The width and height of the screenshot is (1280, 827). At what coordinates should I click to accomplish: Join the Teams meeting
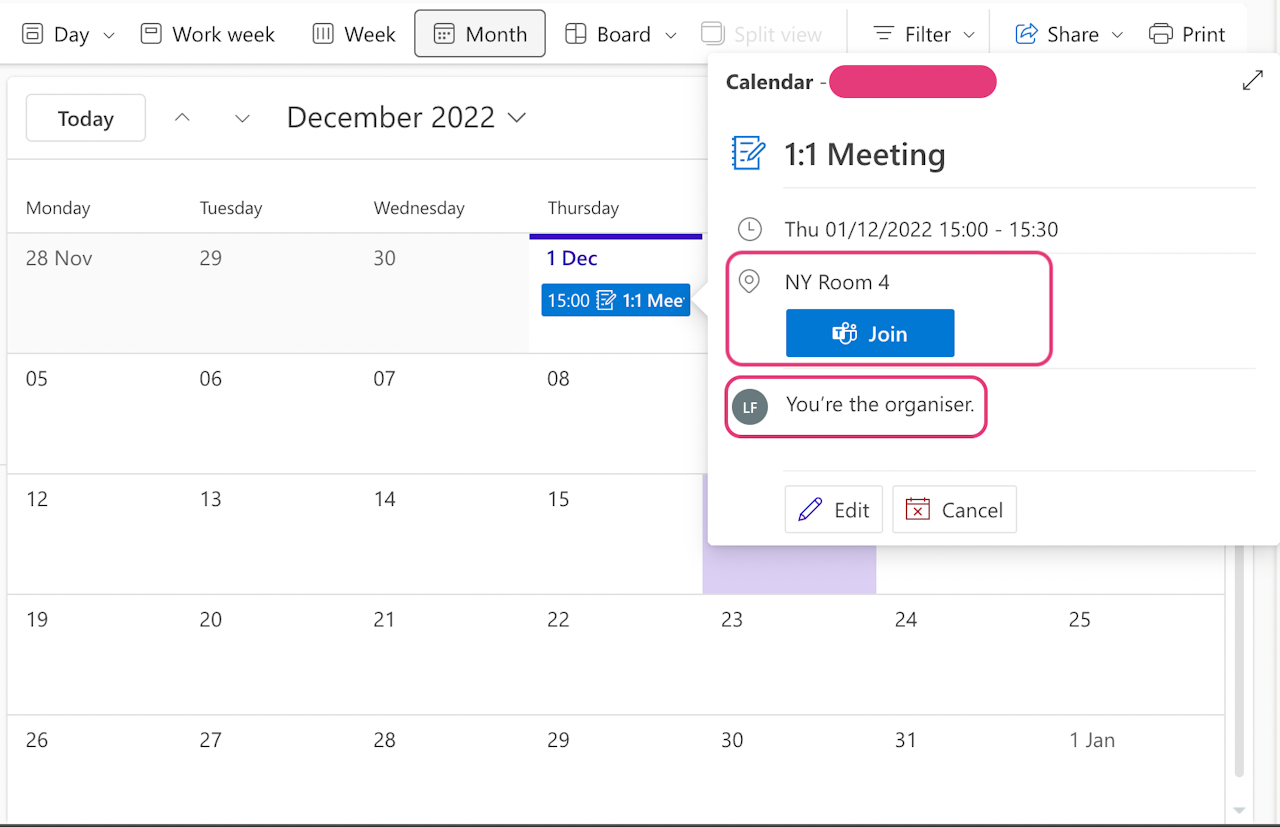tap(870, 334)
